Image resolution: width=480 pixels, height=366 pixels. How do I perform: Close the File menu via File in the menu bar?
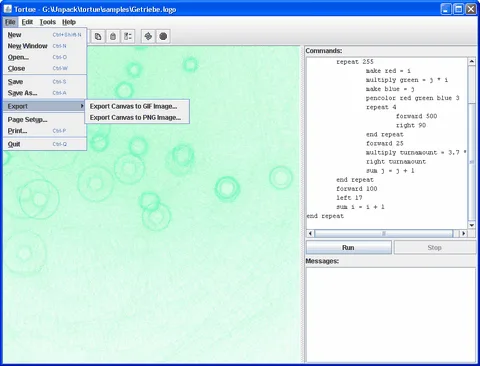pyautogui.click(x=10, y=22)
